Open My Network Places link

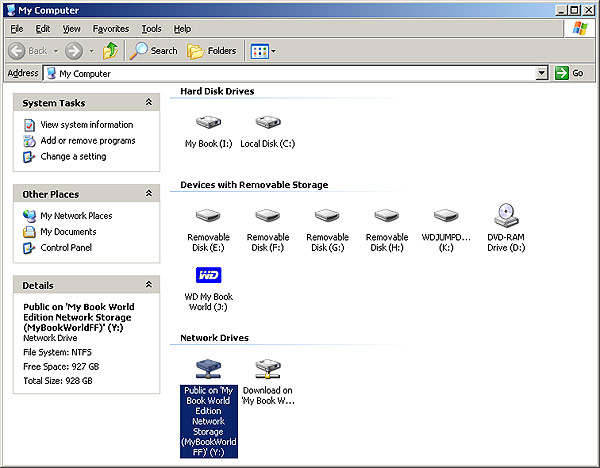[x=76, y=216]
